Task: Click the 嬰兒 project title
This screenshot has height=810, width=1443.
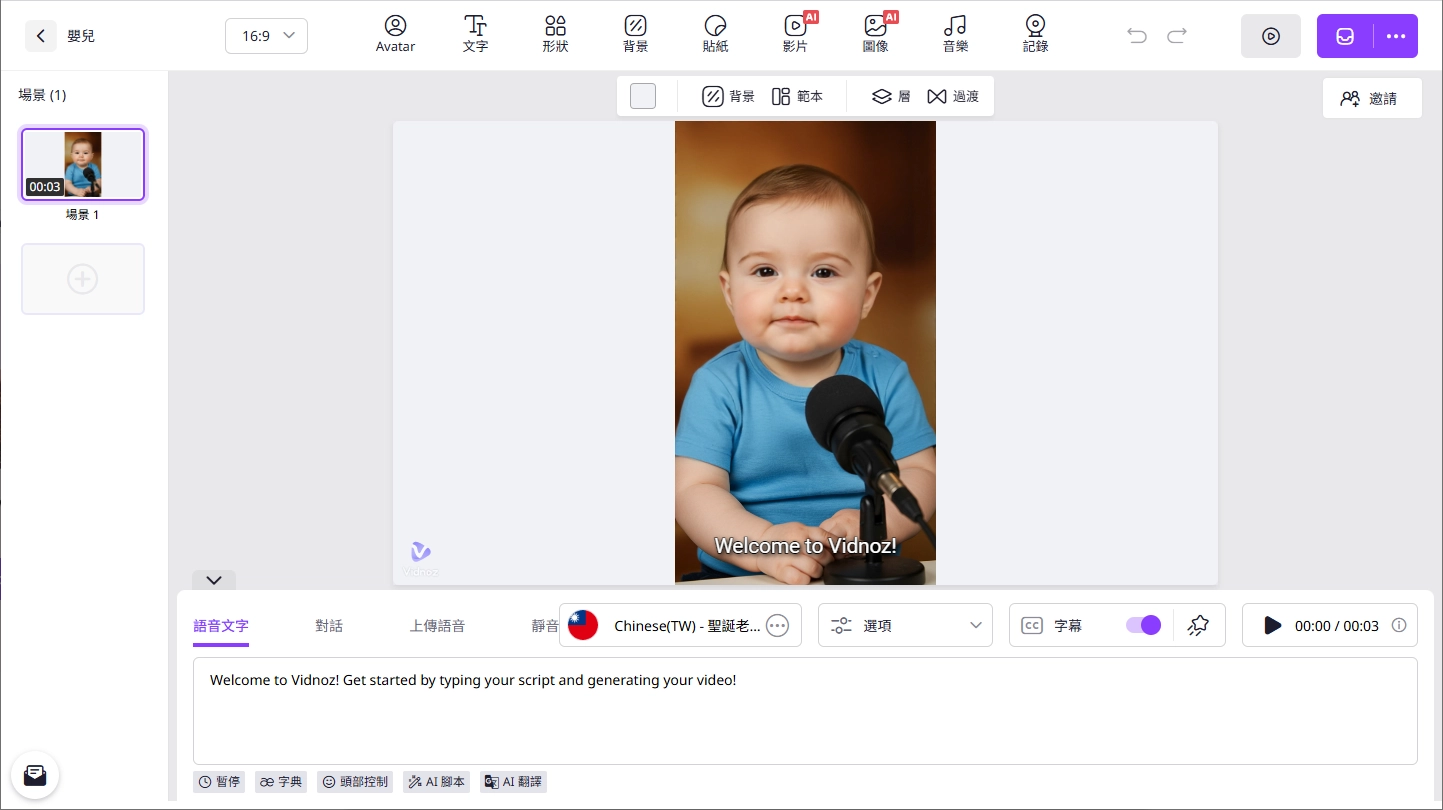Action: click(81, 36)
